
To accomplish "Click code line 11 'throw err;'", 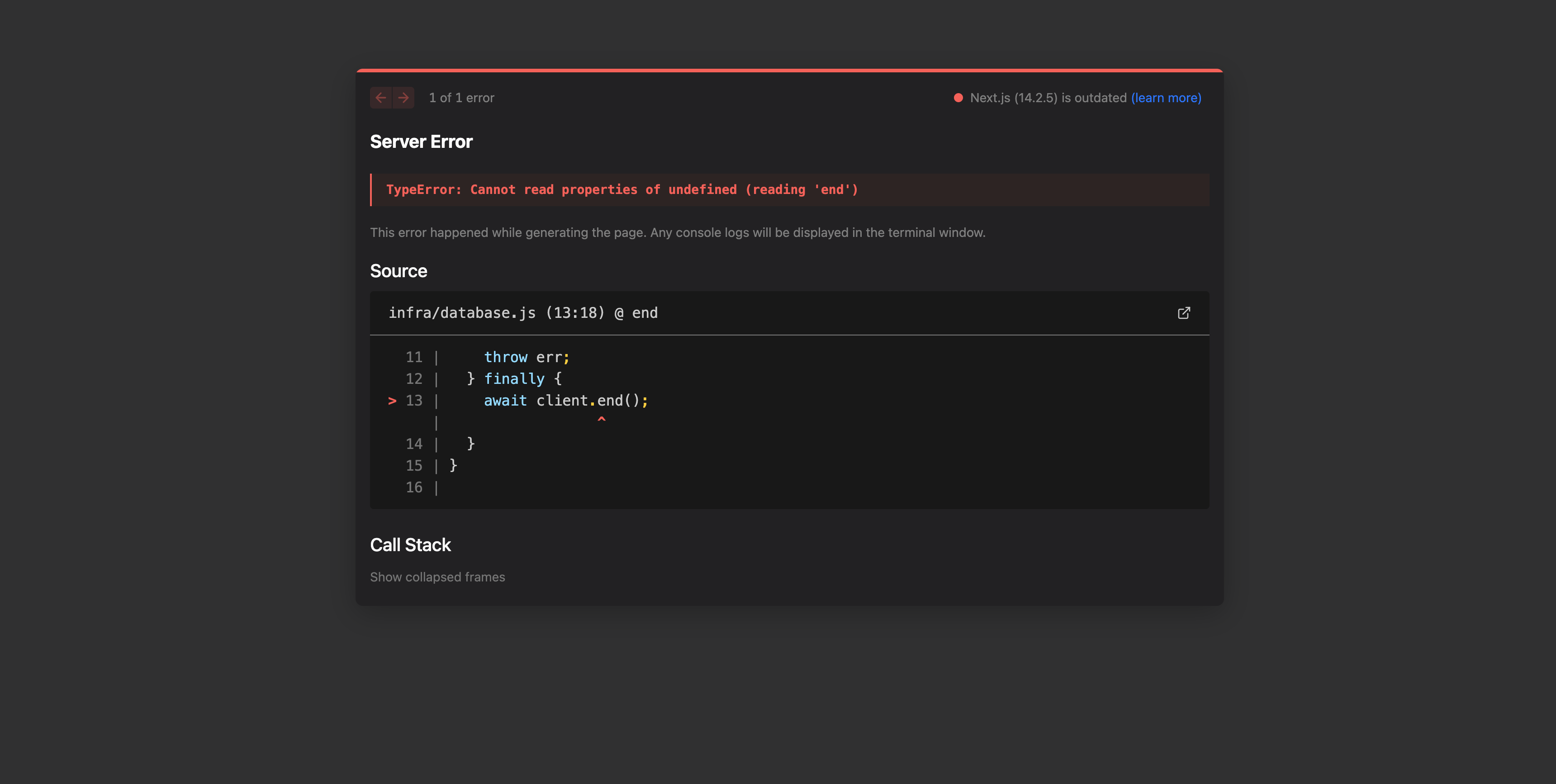I will coord(526,358).
